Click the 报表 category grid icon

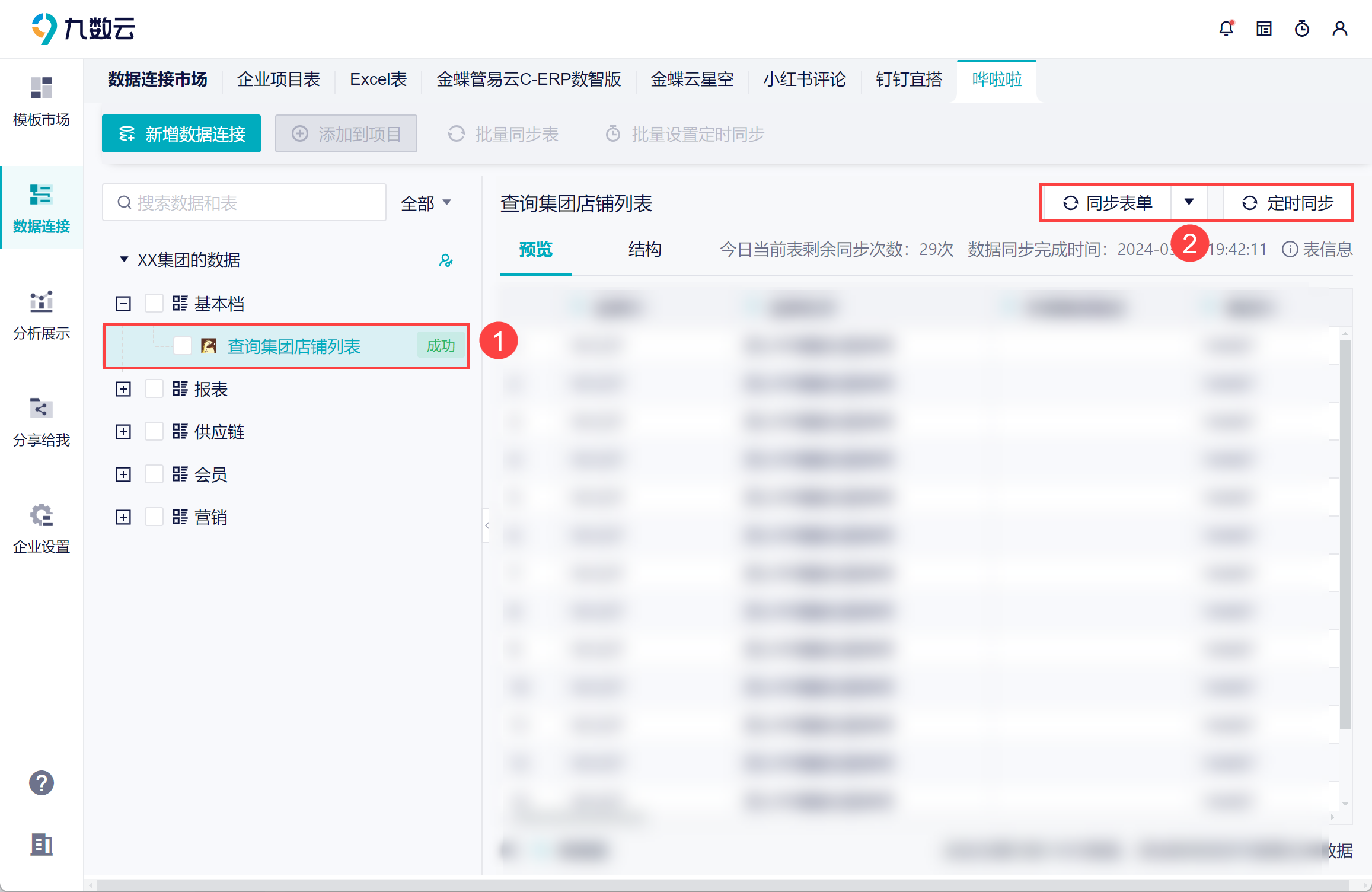click(x=180, y=389)
